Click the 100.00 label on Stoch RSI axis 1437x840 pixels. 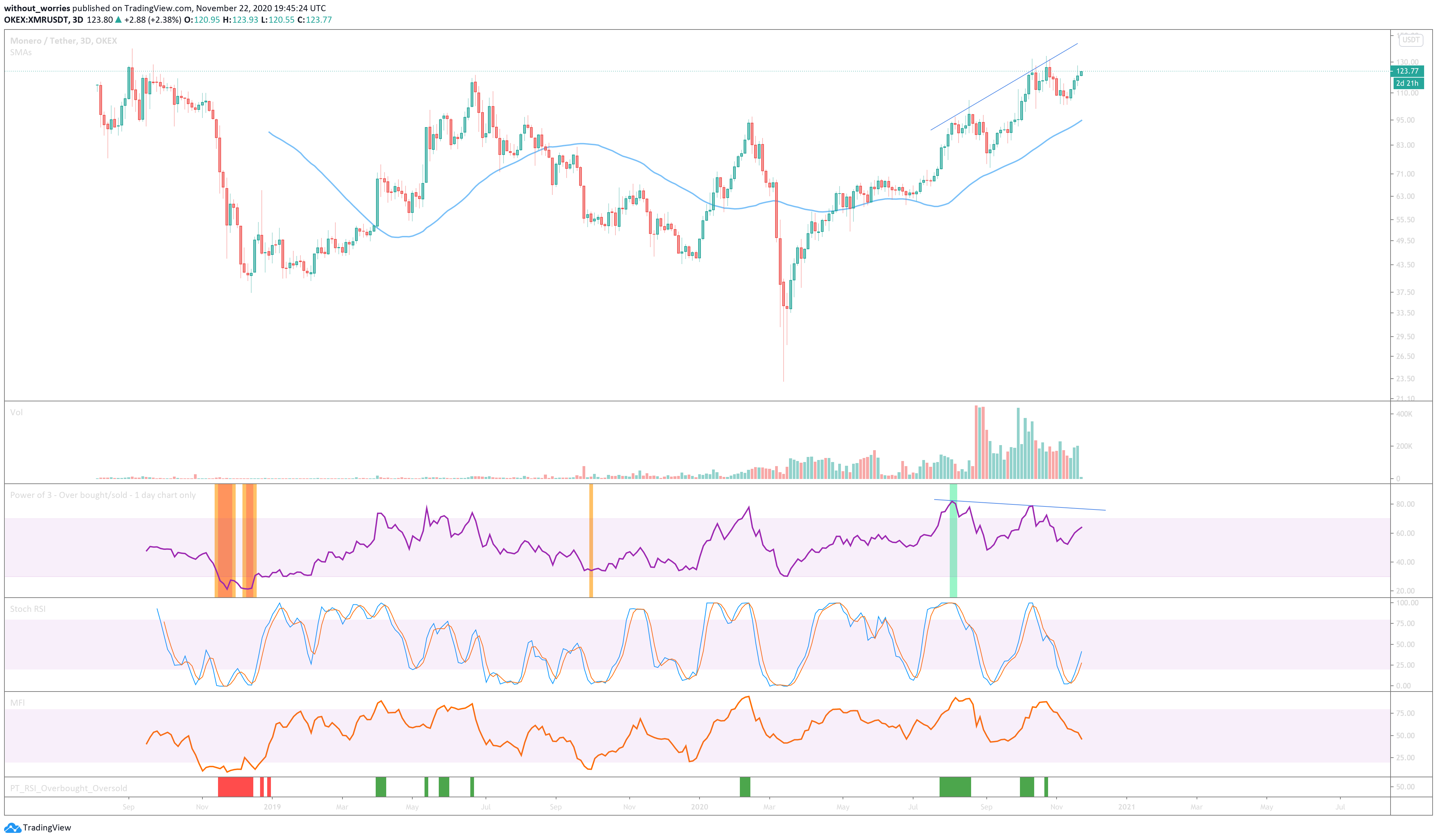[1407, 603]
